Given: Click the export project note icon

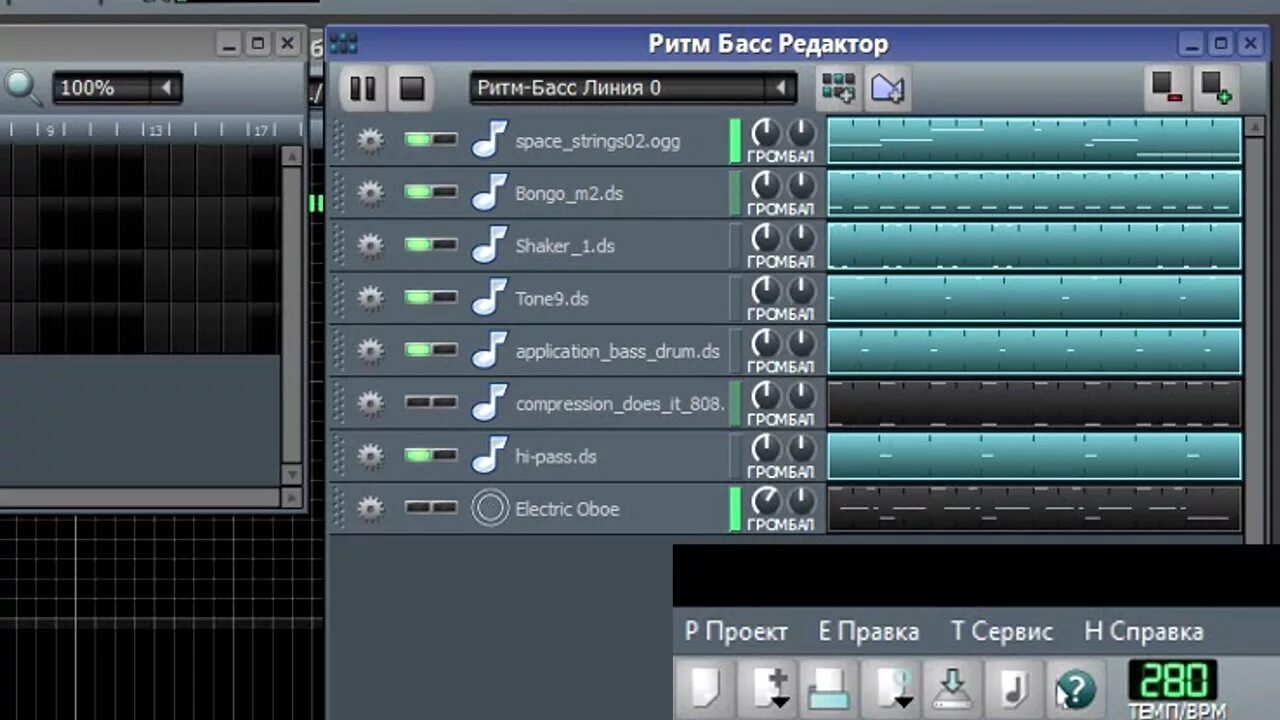Looking at the screenshot, I should (x=1013, y=688).
